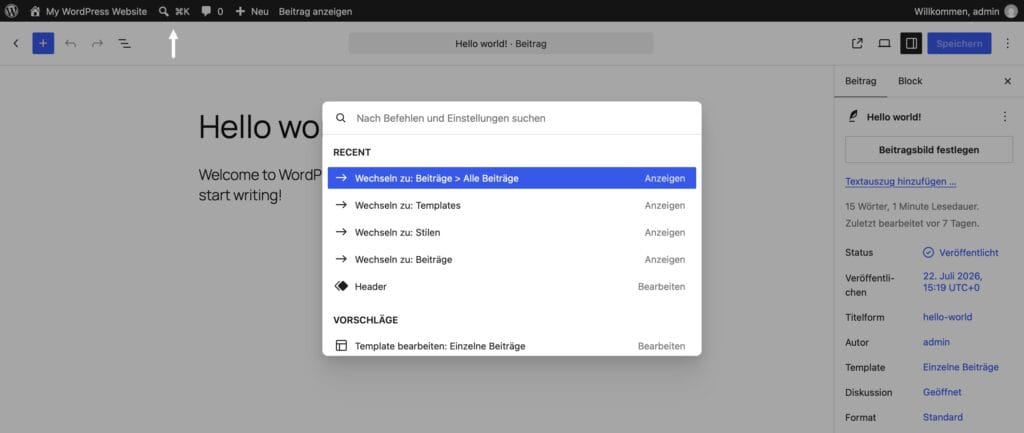
Task: Open the document overview list icon
Action: coord(124,44)
